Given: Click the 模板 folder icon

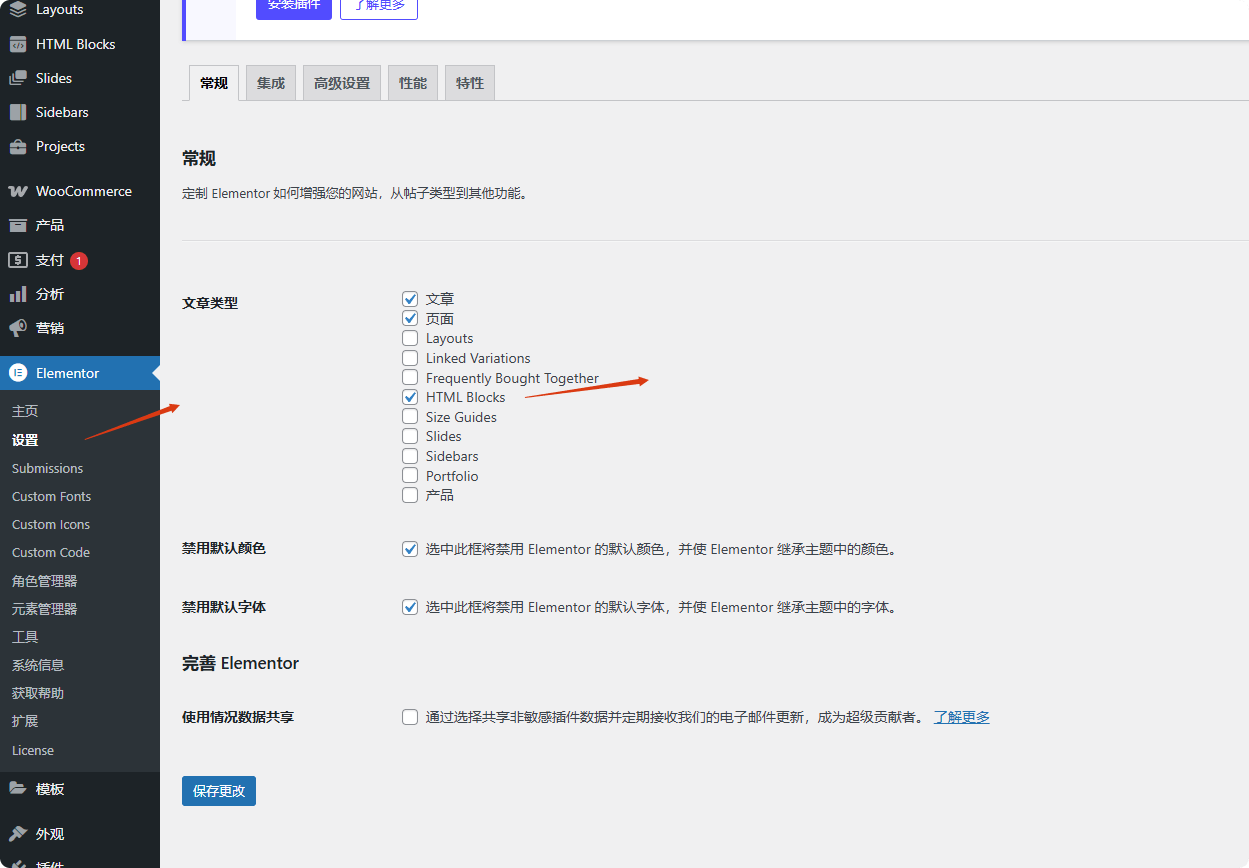Looking at the screenshot, I should pyautogui.click(x=18, y=788).
